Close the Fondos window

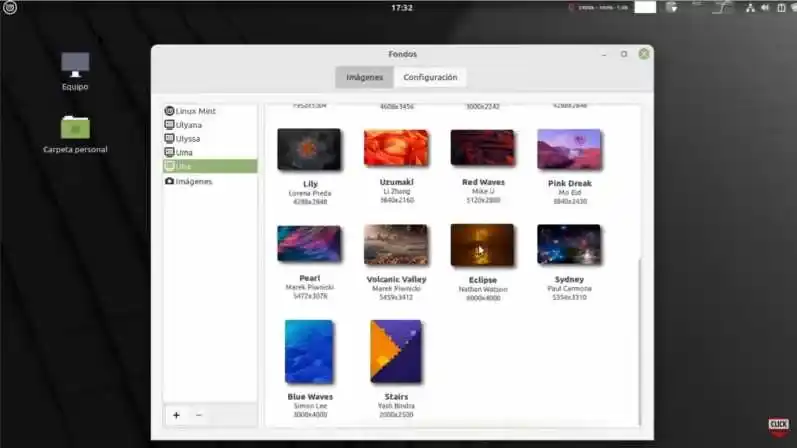[643, 54]
